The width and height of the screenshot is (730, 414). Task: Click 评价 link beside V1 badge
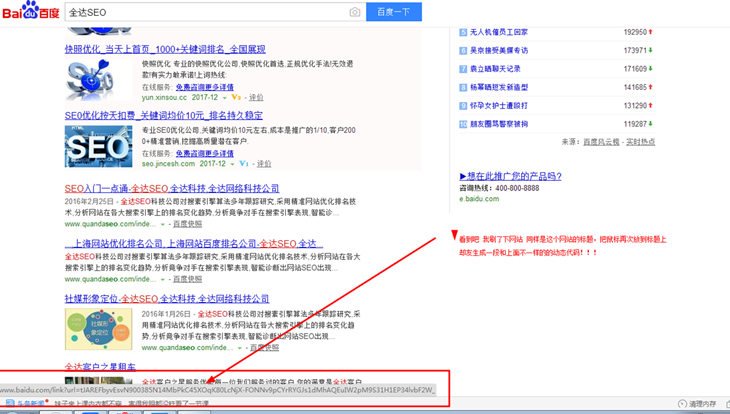coord(264,163)
